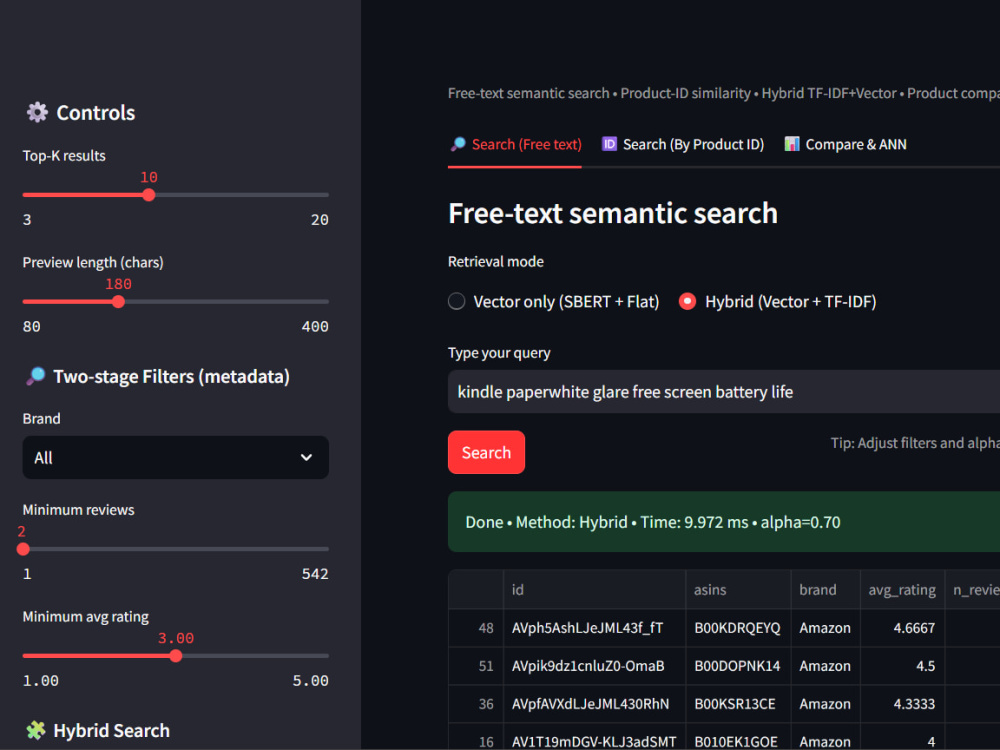Click cell AVpik9dz1cnluZ0-OmaB
Screen dimensions: 1000x750
[594, 666]
